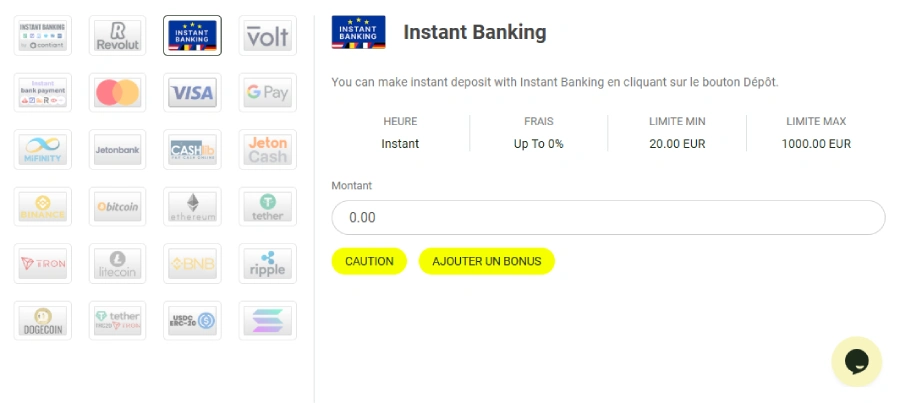Click the yellow CAUTION button
Image resolution: width=900 pixels, height=403 pixels.
(x=369, y=261)
